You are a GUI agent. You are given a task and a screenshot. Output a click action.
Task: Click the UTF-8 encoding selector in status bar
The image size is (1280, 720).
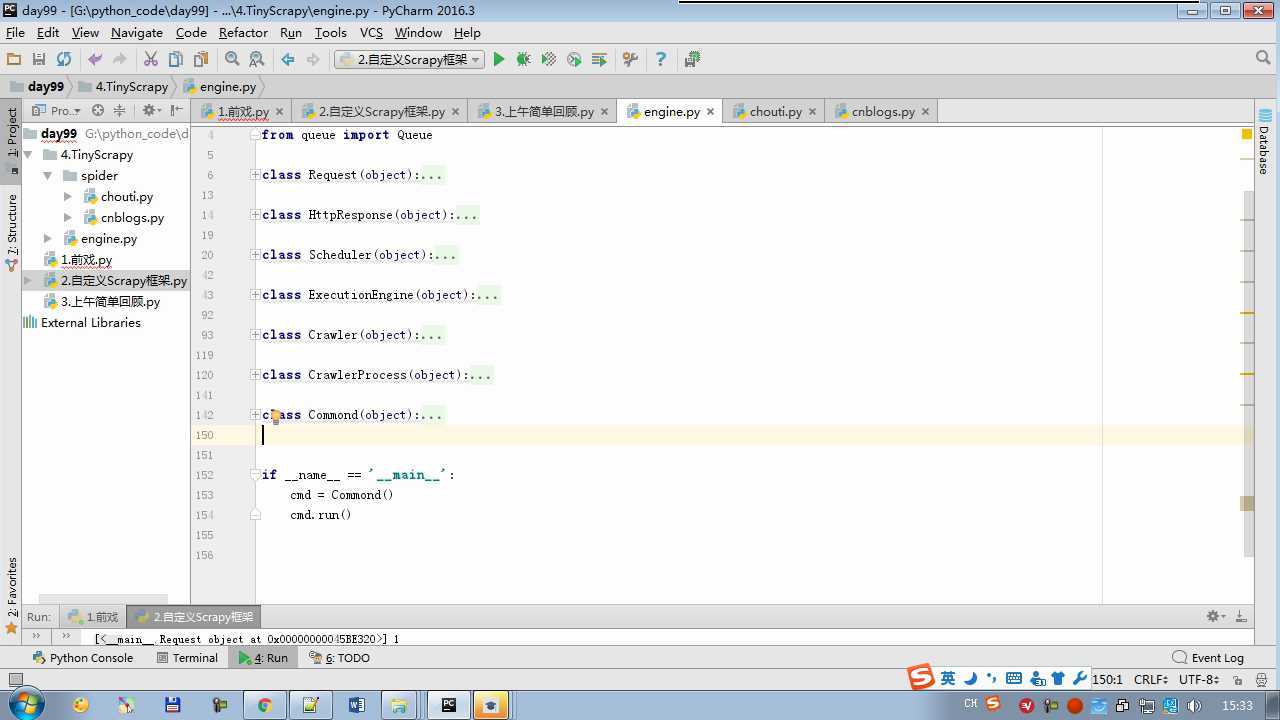pyautogui.click(x=1198, y=679)
